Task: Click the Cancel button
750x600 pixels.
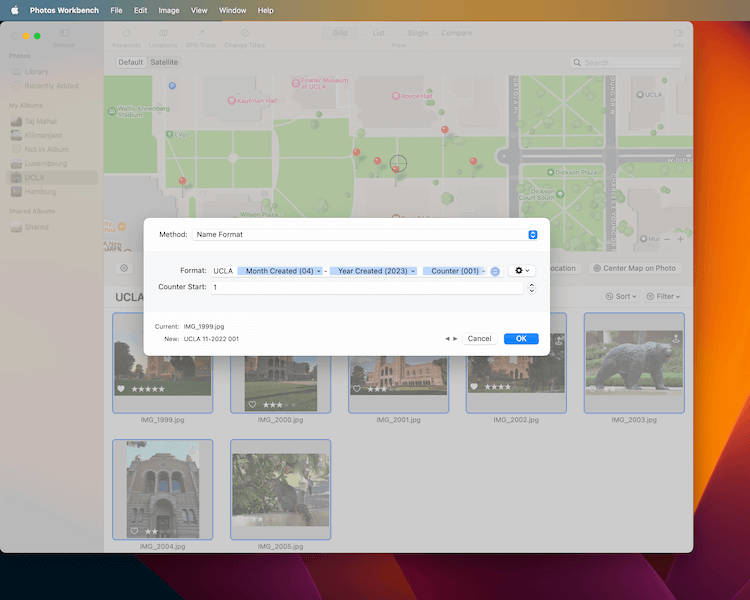Action: pyautogui.click(x=479, y=339)
